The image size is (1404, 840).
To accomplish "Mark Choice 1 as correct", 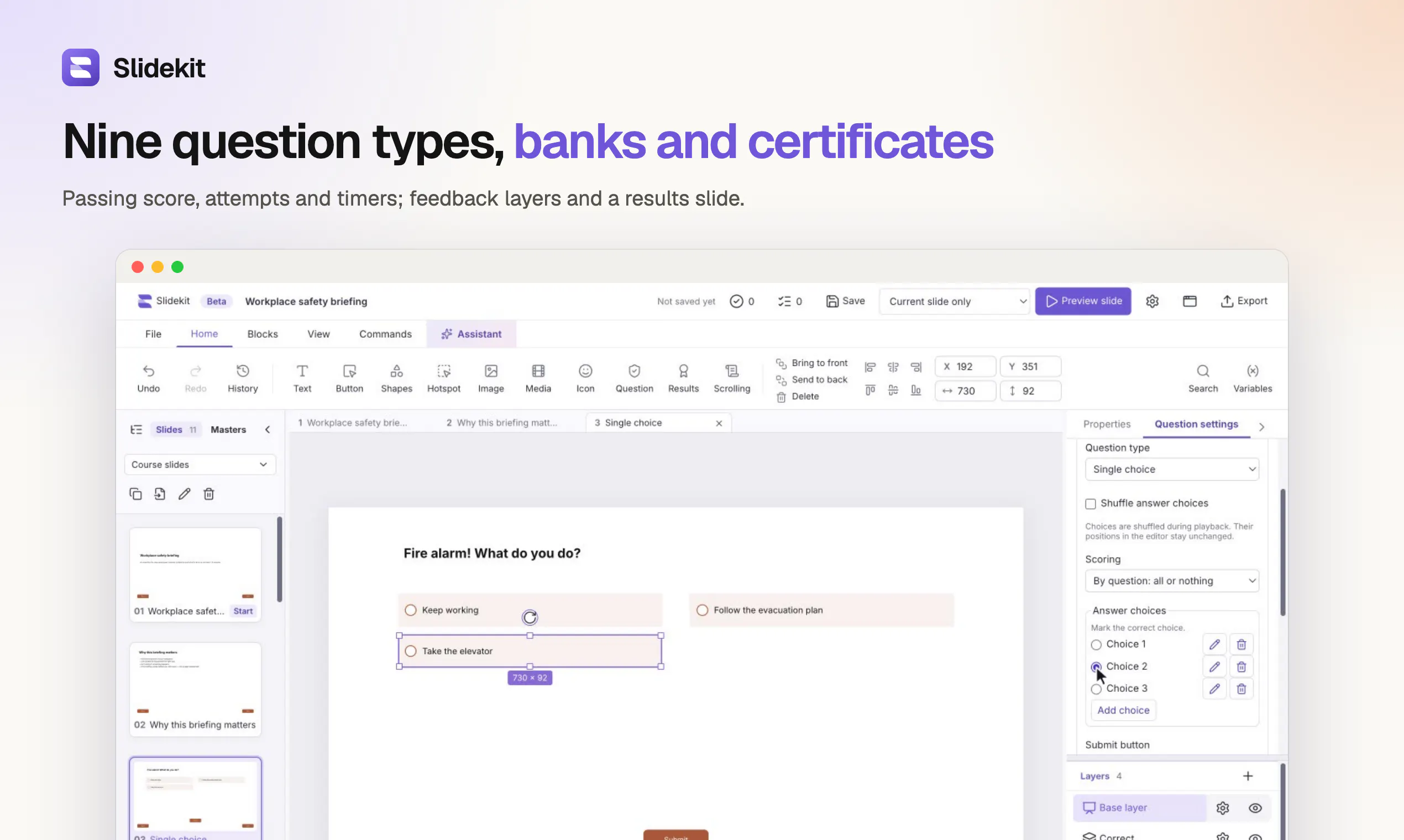I will 1096,645.
